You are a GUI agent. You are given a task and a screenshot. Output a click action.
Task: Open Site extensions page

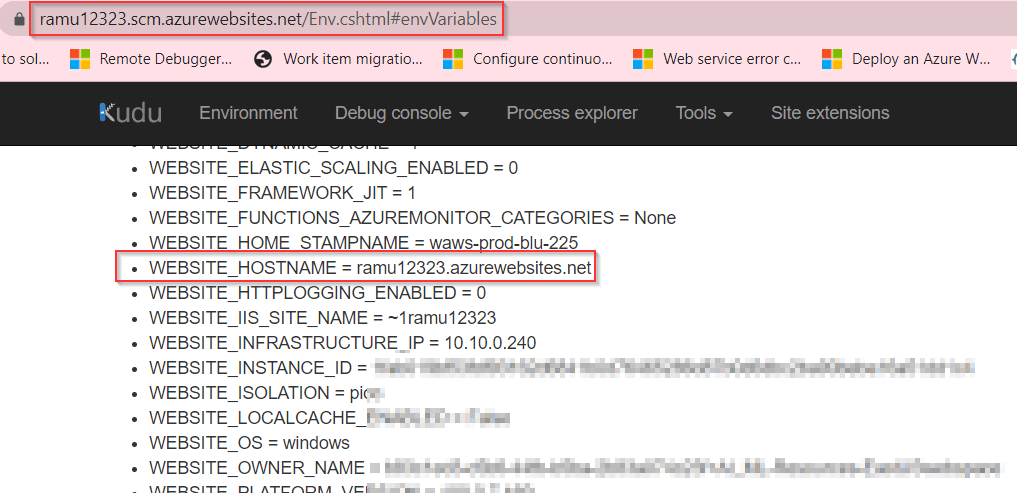830,113
